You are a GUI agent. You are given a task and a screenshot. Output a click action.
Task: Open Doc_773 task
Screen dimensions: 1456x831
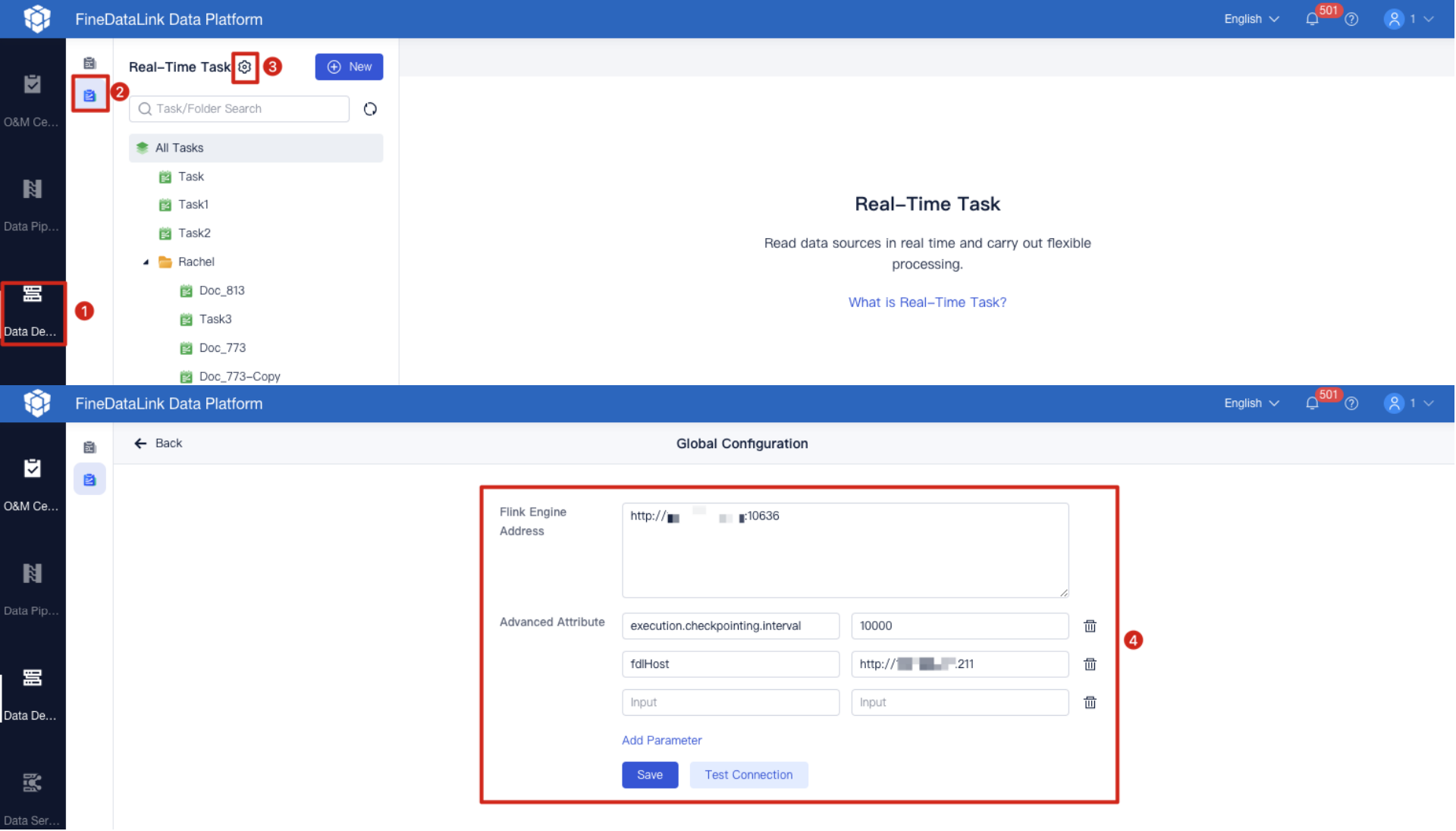222,349
